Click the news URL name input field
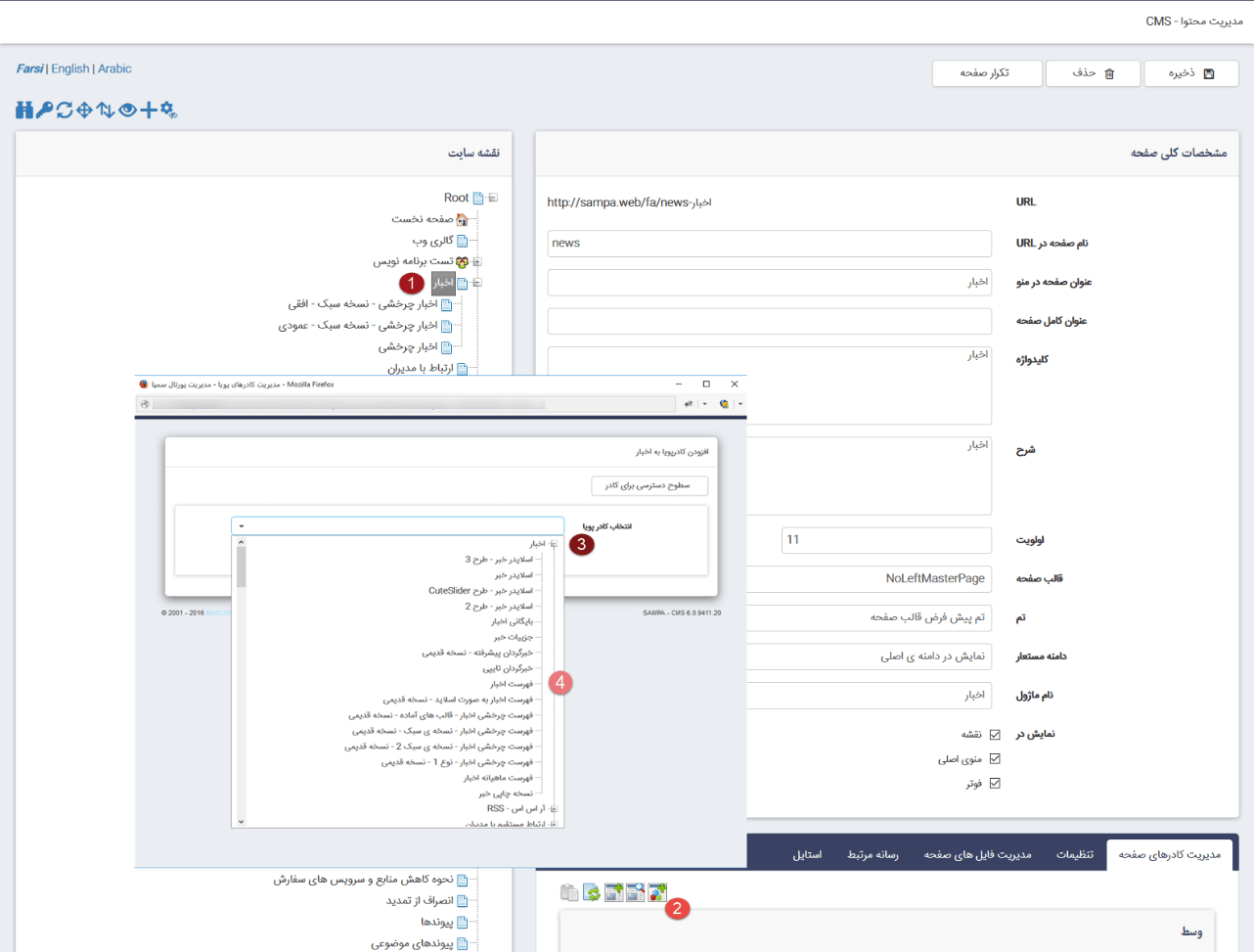Image resolution: width=1254 pixels, height=952 pixels. pyautogui.click(x=769, y=244)
